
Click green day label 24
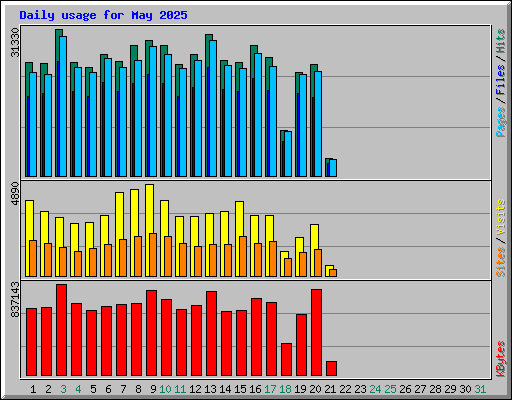click(375, 389)
